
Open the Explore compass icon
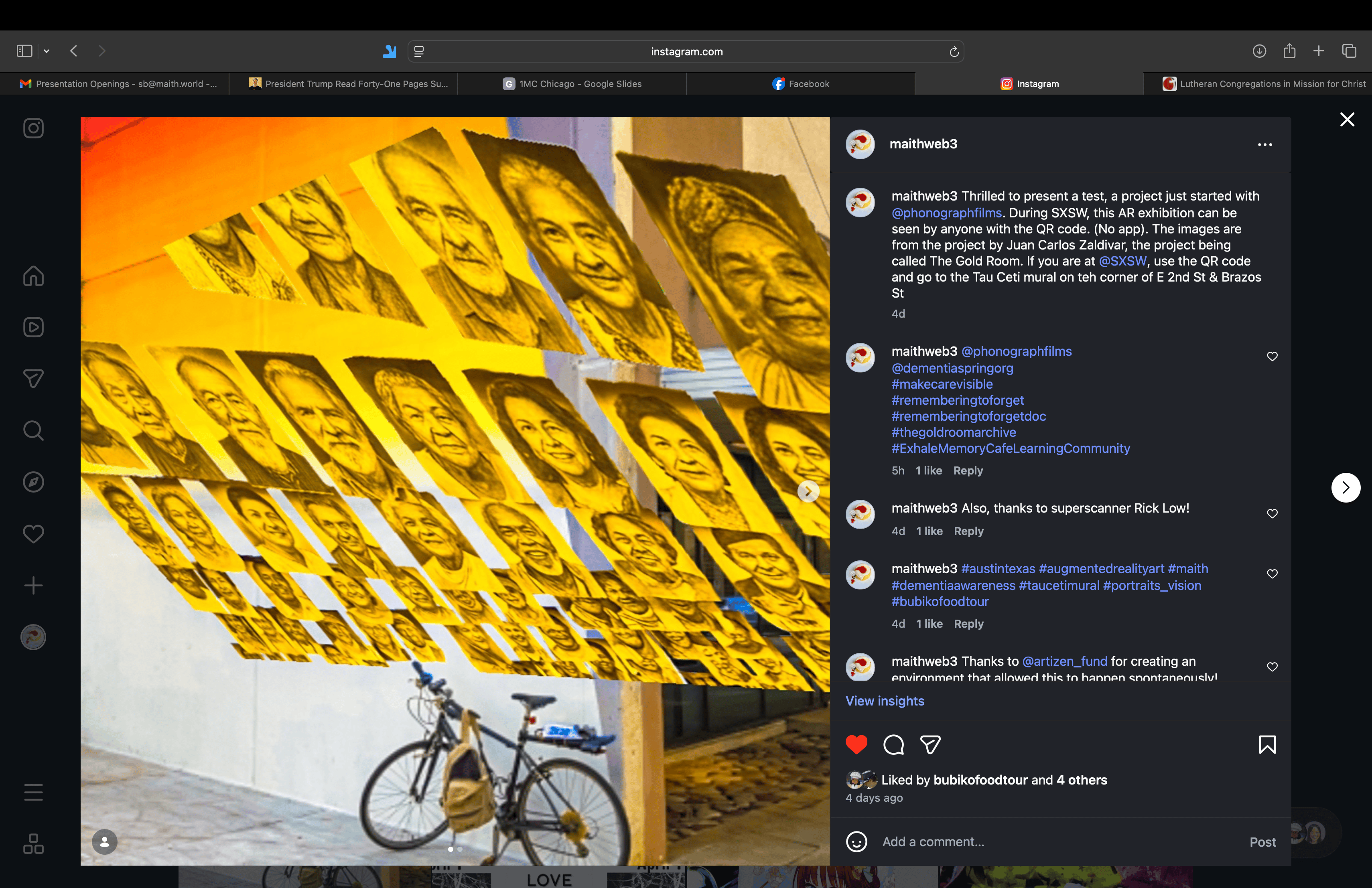(x=33, y=482)
